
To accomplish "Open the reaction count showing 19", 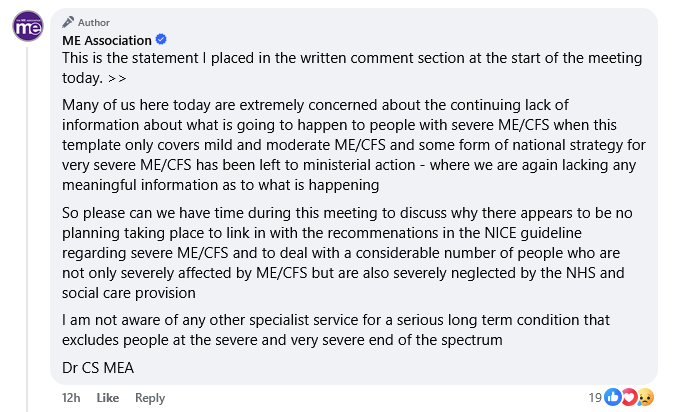I will click(x=594, y=397).
